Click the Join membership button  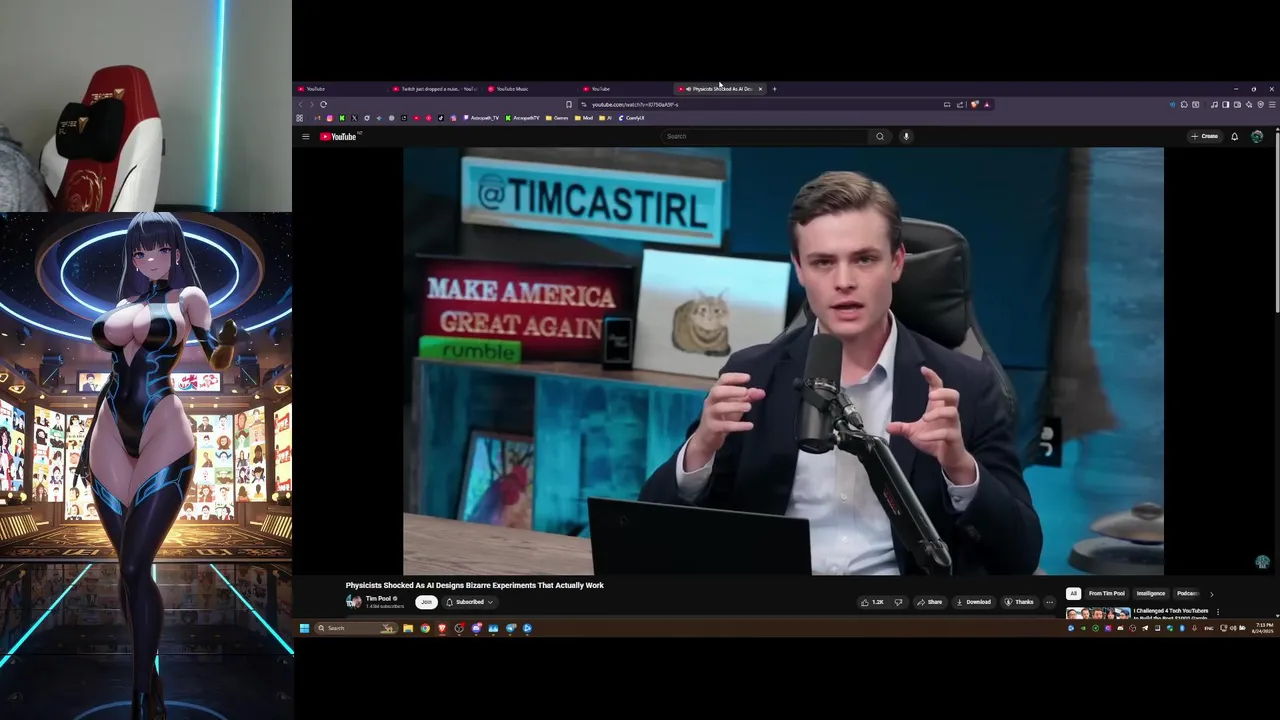[426, 602]
